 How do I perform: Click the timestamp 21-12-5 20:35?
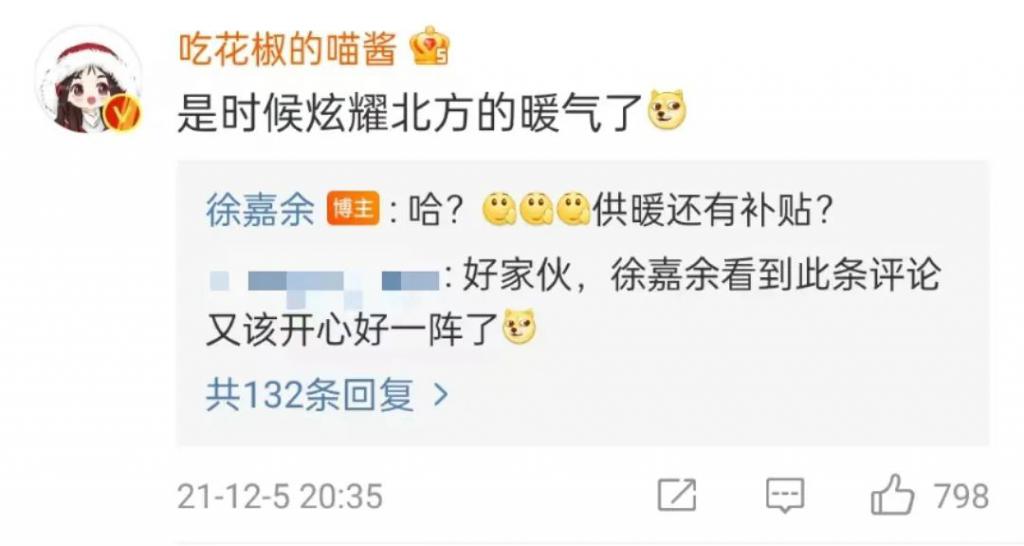280,496
